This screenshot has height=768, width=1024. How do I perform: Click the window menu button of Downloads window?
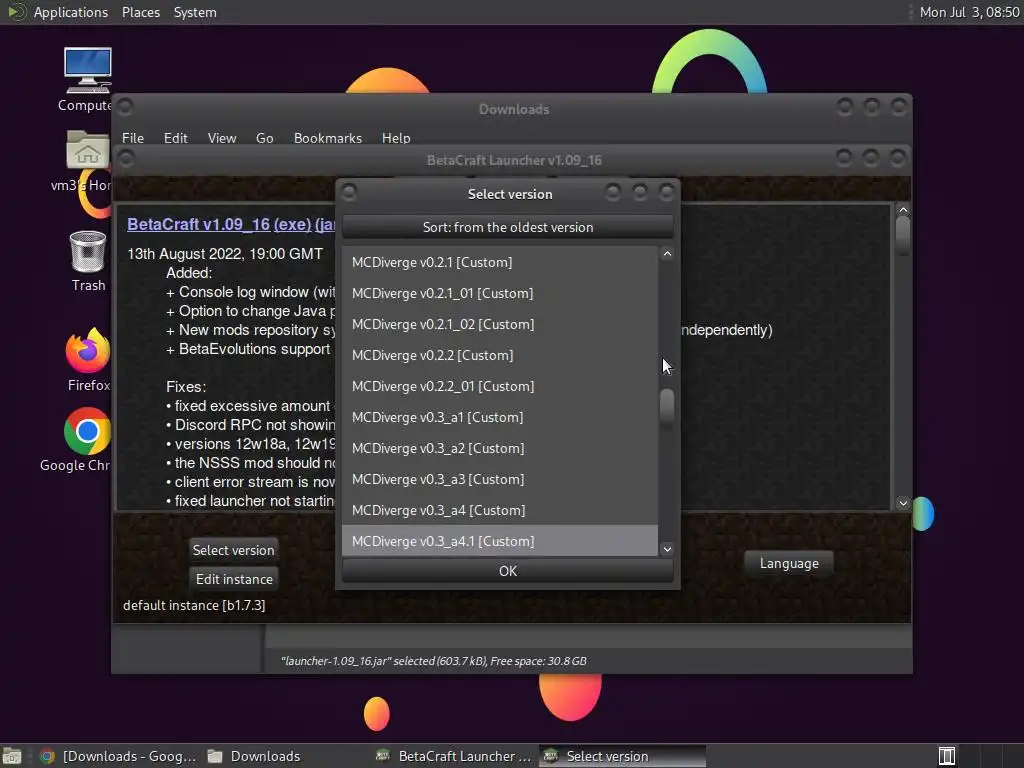125,106
